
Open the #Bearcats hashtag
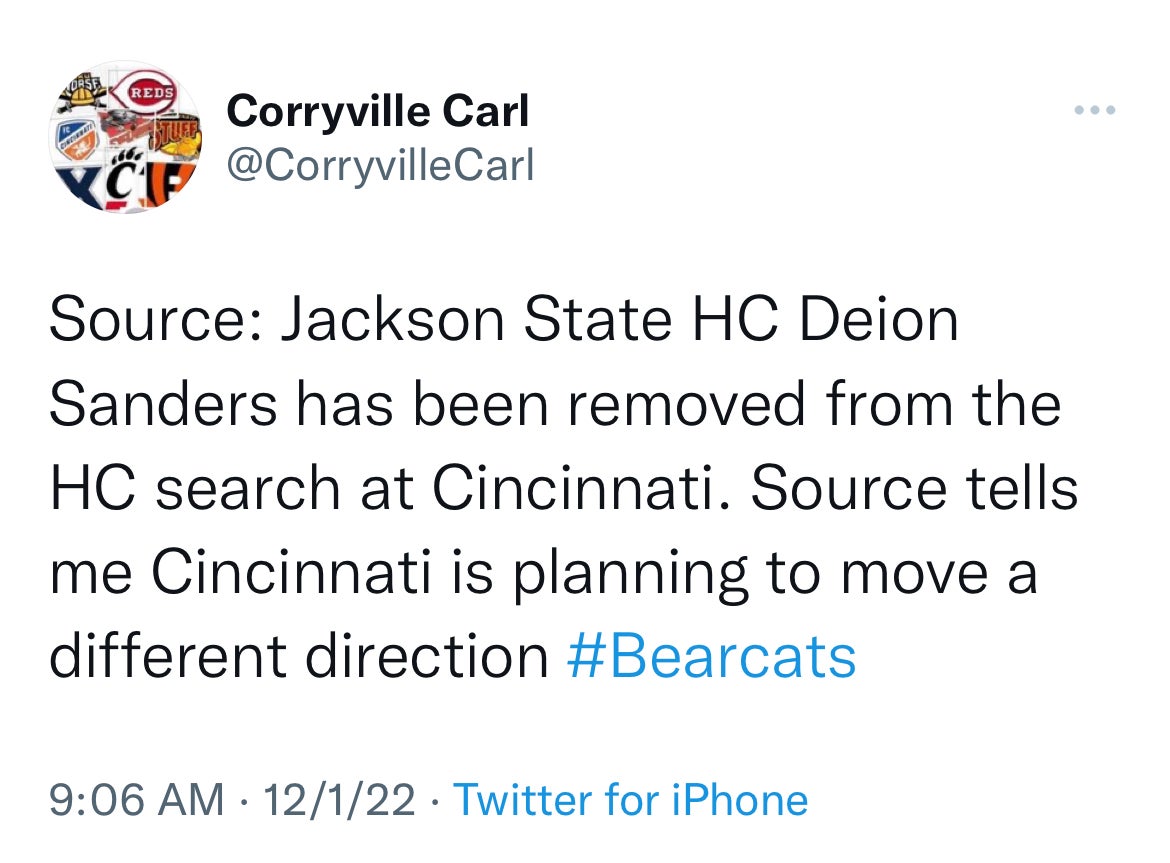click(x=711, y=656)
